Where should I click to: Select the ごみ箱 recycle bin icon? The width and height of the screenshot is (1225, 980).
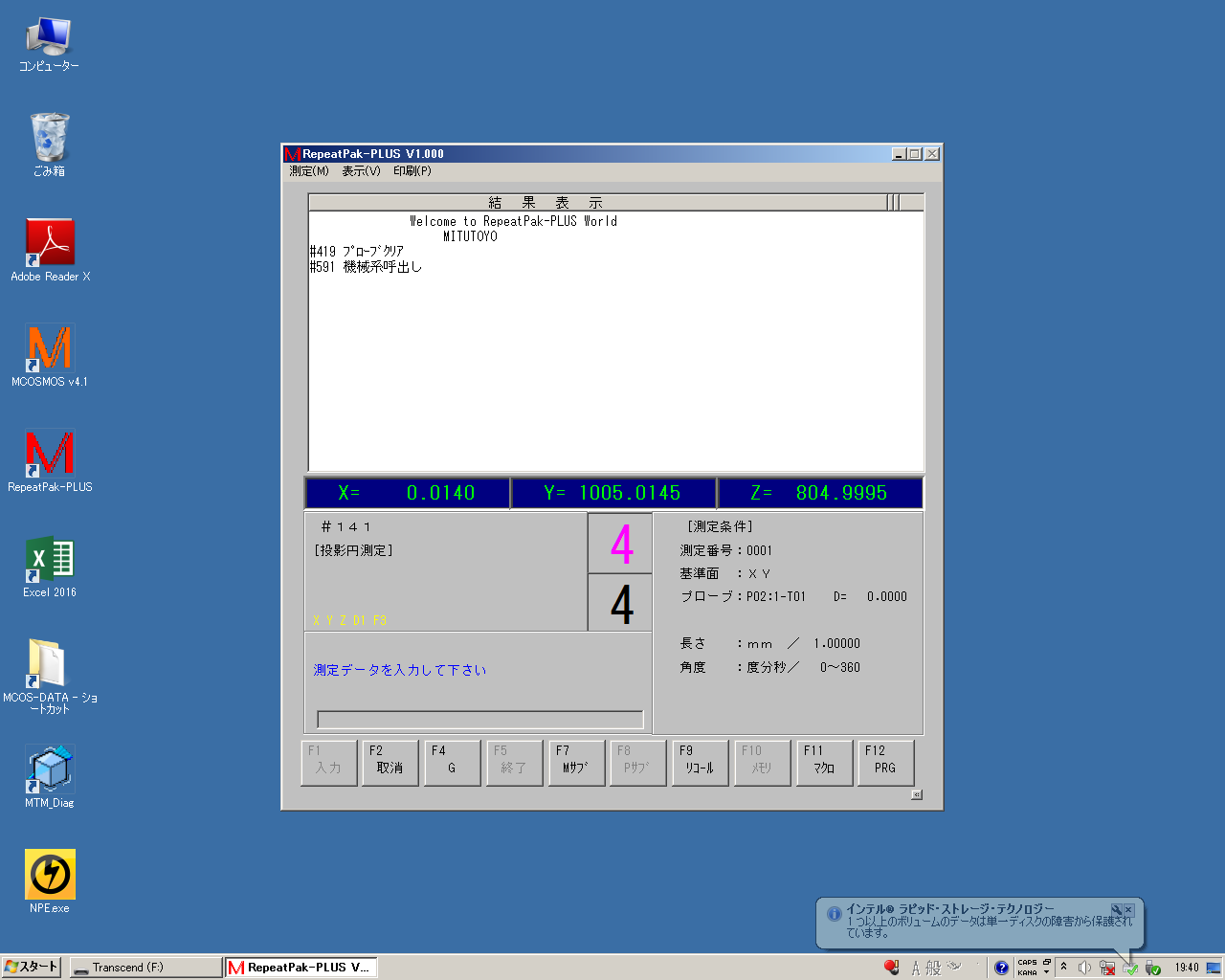pyautogui.click(x=49, y=145)
